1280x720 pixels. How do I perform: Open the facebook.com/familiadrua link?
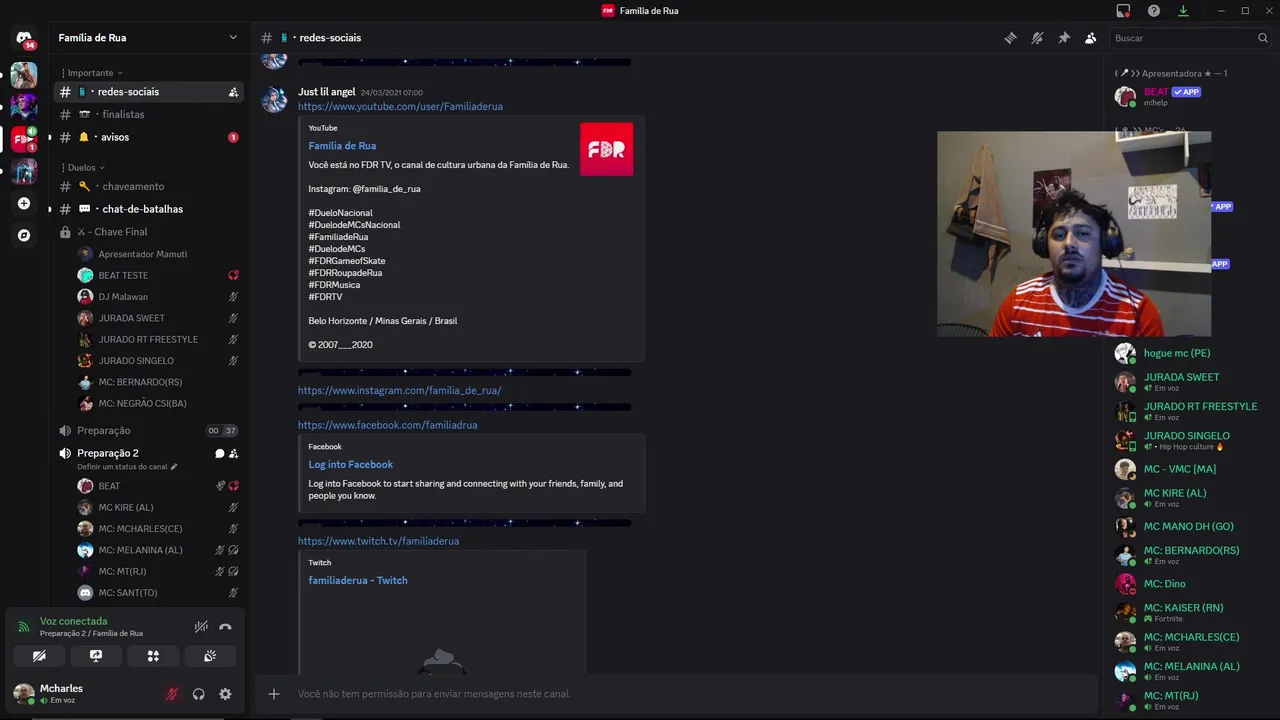387,425
